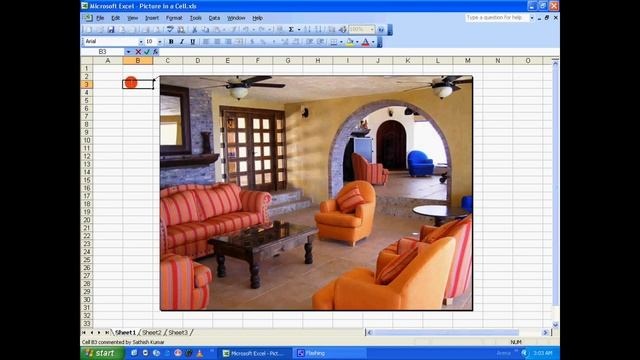Open the Name Box dropdown next to B3

click(128, 52)
